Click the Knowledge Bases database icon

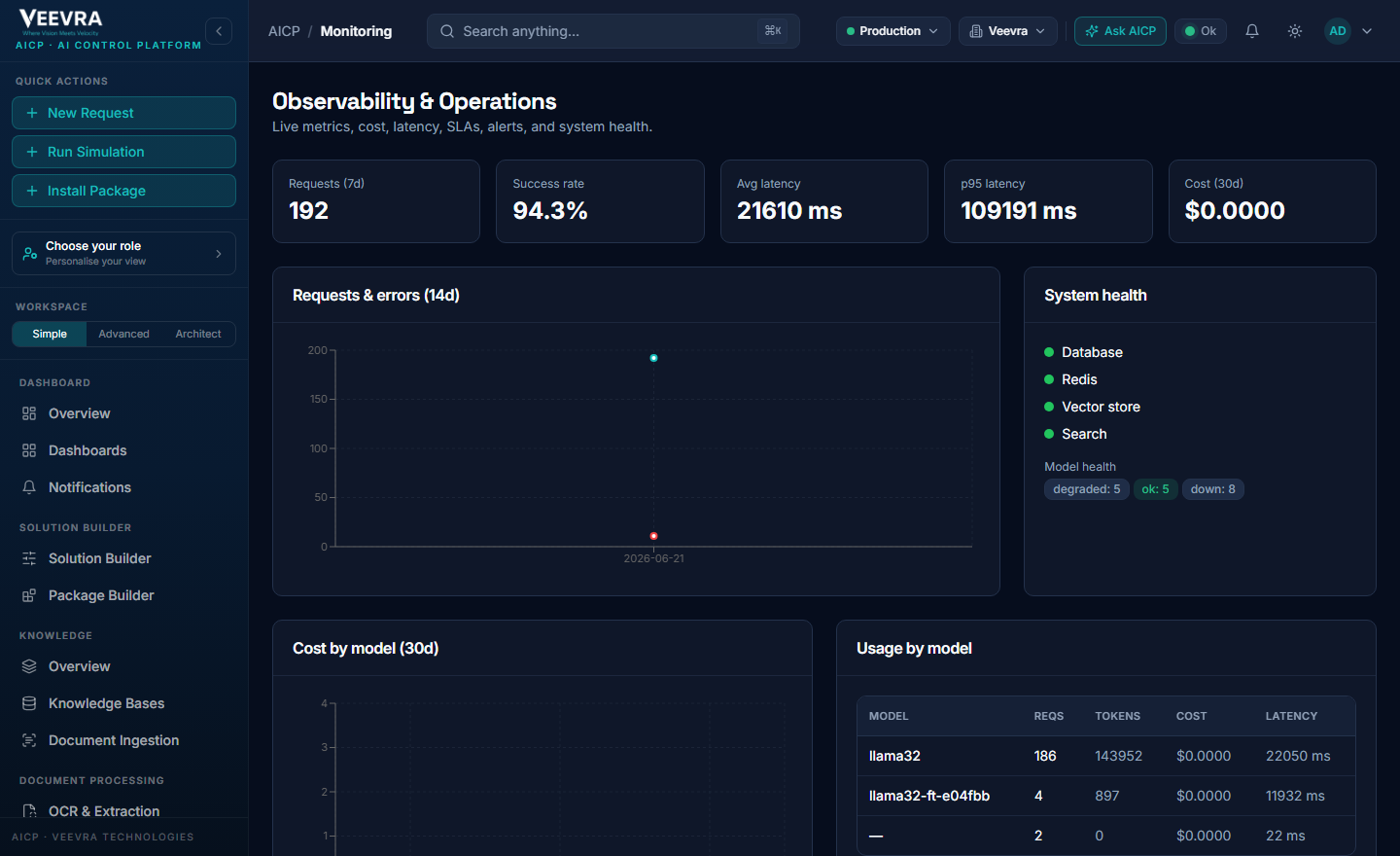29,703
